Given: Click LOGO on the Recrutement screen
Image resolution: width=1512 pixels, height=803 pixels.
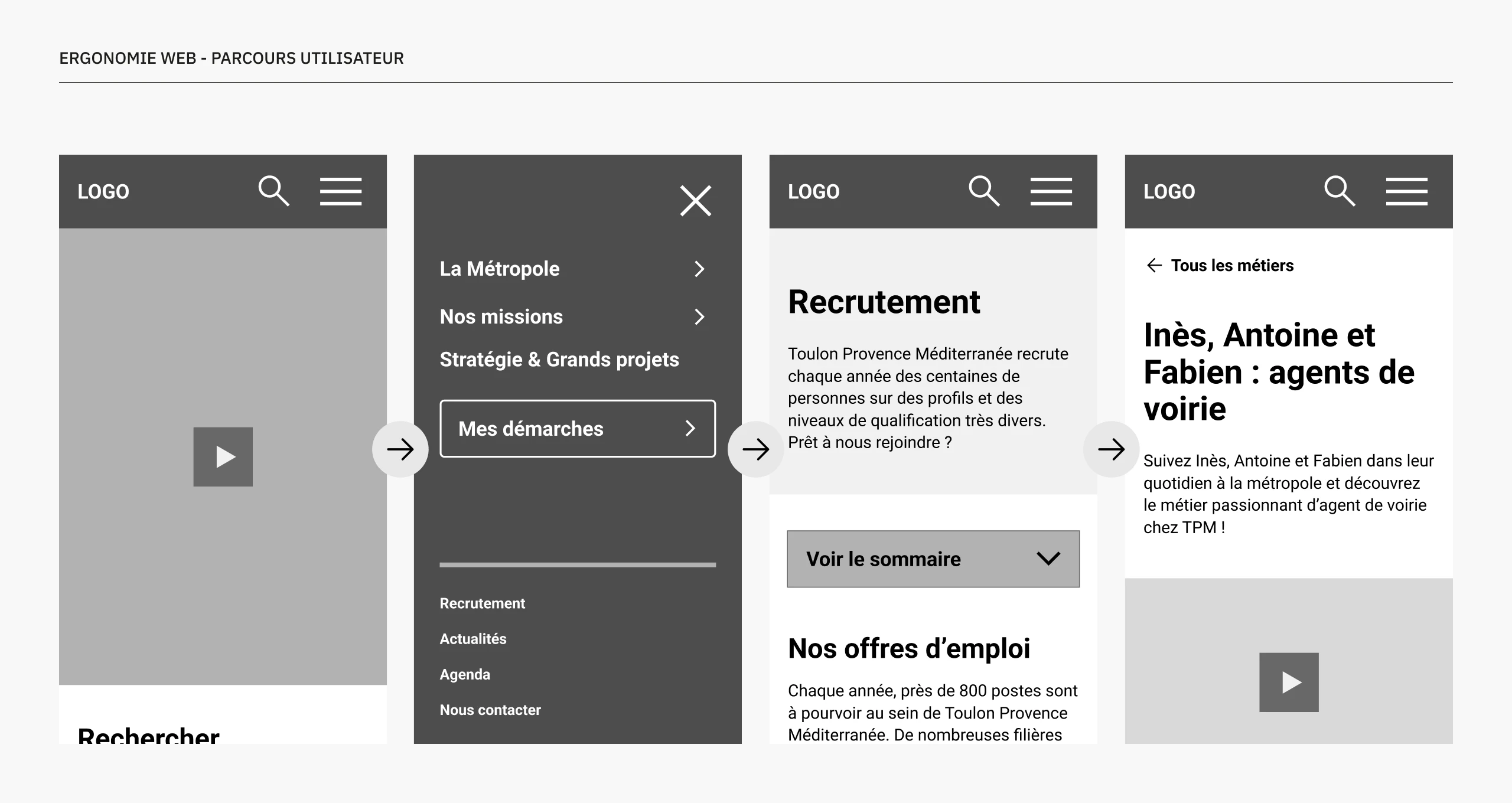Looking at the screenshot, I should (814, 192).
